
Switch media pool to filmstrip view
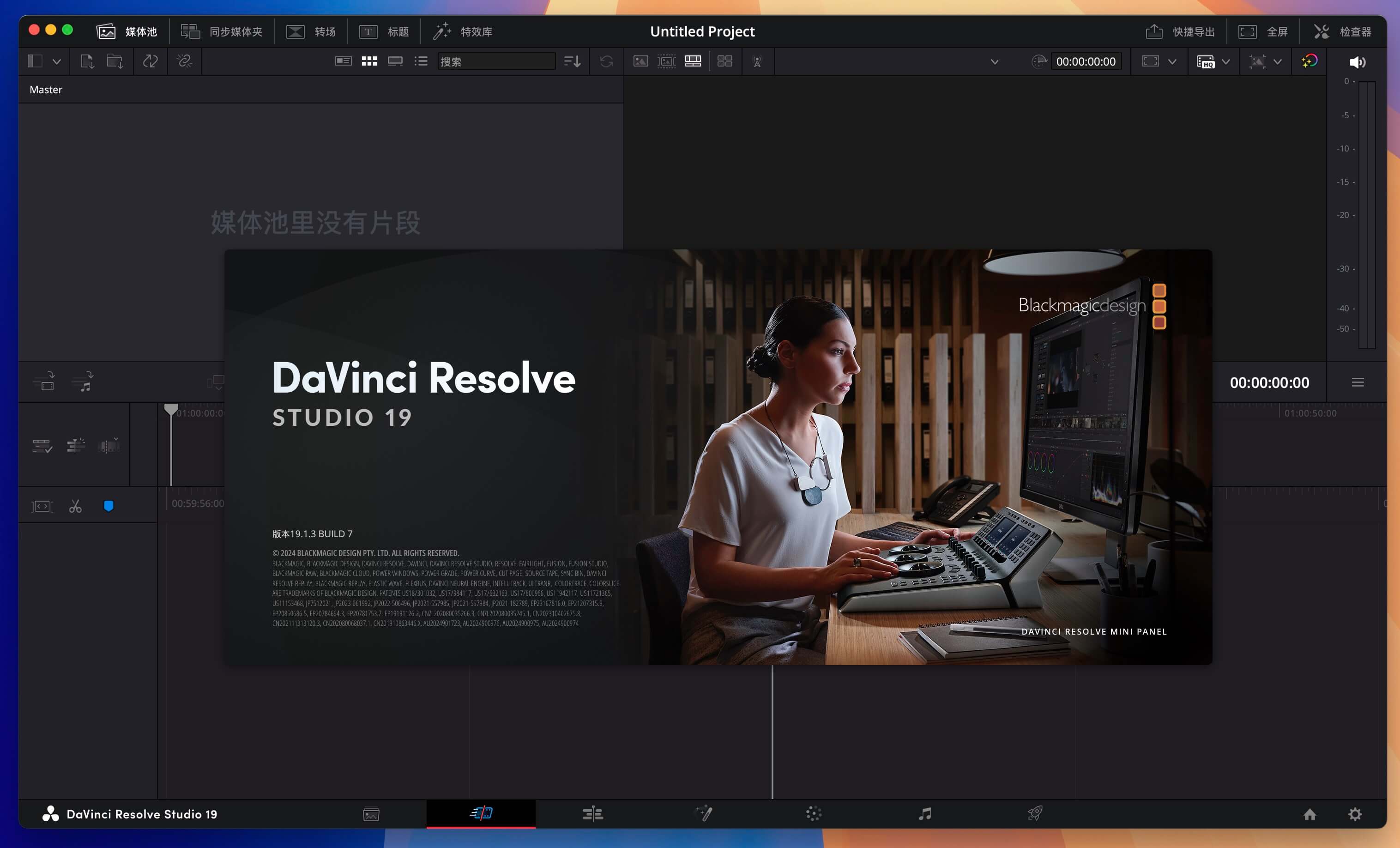pyautogui.click(x=395, y=61)
